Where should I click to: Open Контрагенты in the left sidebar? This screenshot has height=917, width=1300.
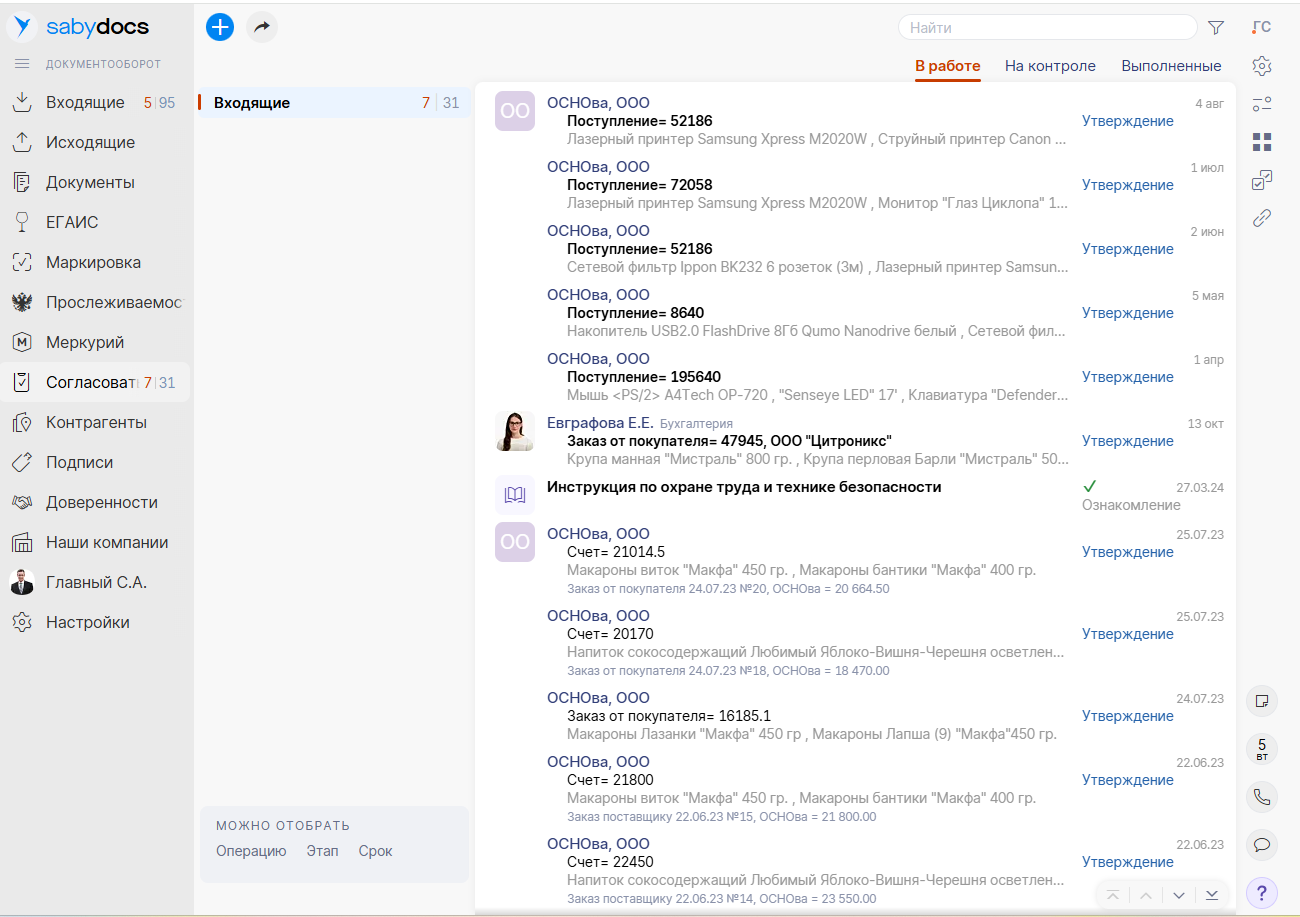pos(96,422)
